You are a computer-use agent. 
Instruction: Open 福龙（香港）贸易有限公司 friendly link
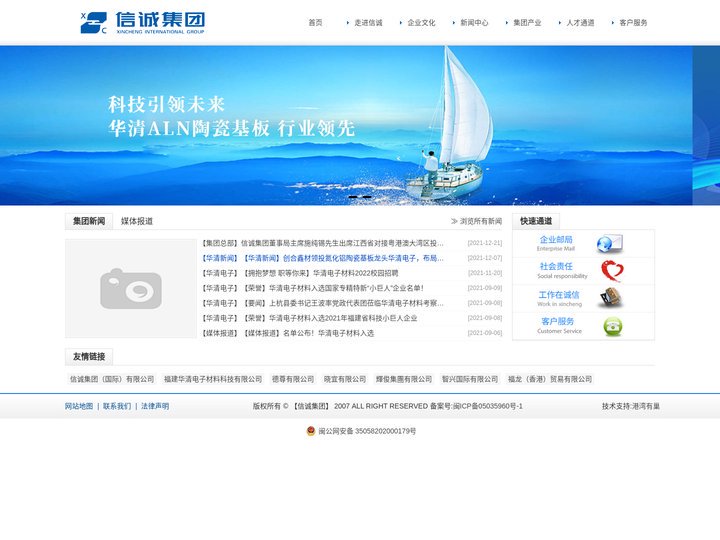coord(550,379)
